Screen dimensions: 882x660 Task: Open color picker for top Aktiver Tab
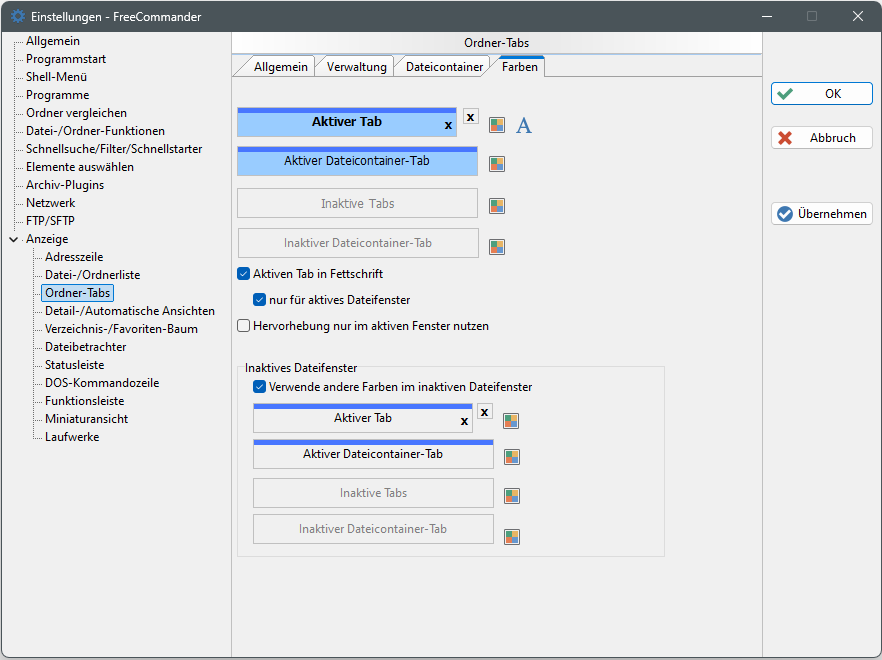pyautogui.click(x=497, y=125)
